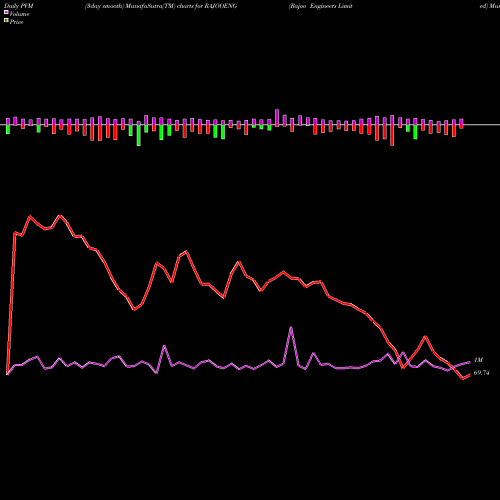
Task: Click the tallest magenta volume spike on the line chart
Action: click(x=291, y=328)
